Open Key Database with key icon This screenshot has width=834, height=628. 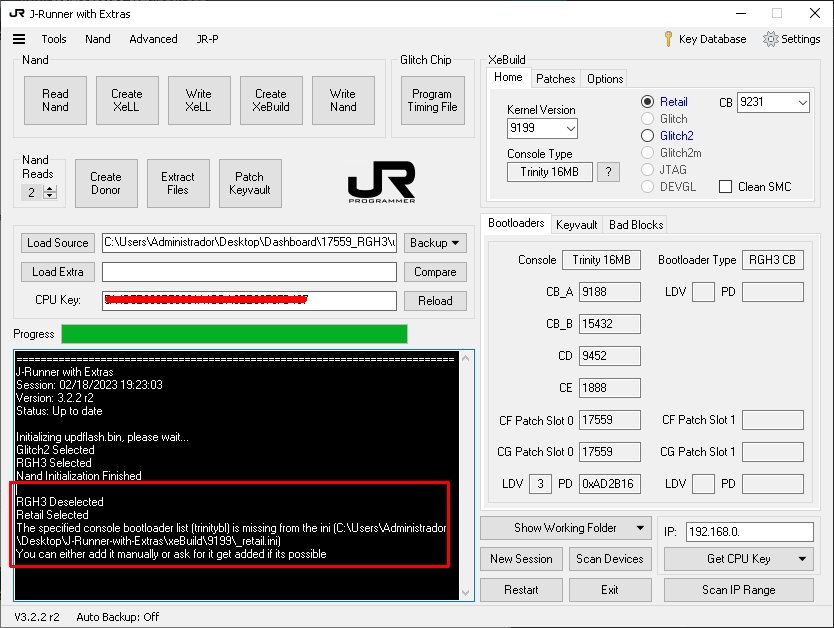(x=705, y=39)
